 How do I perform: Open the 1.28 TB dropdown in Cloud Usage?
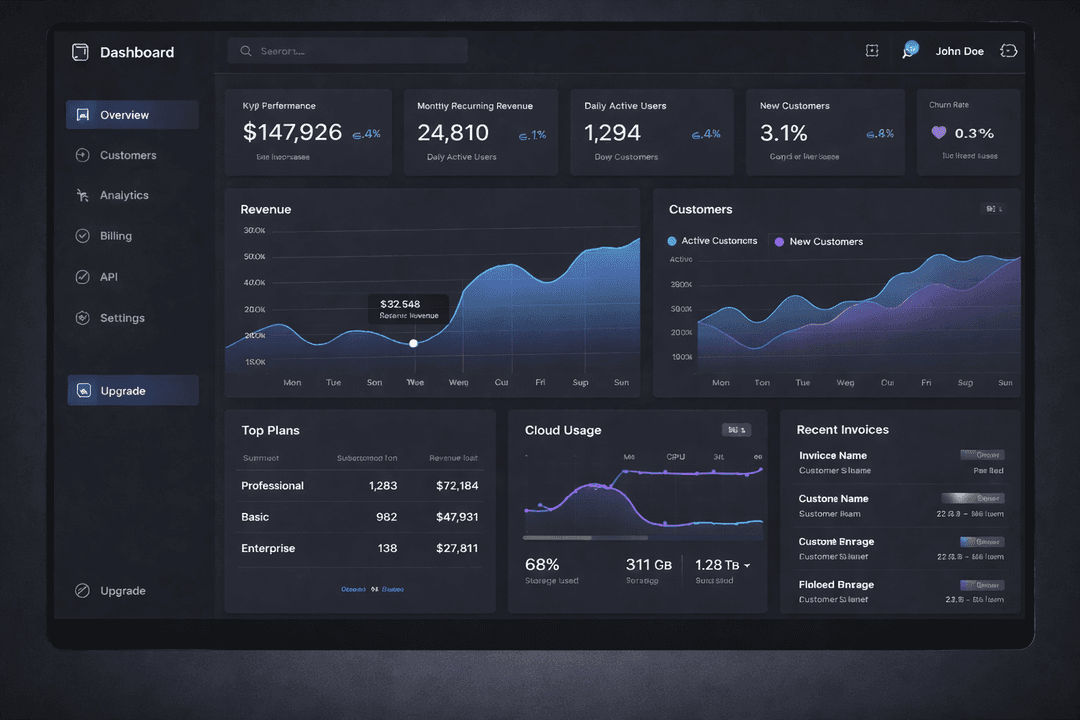[722, 564]
